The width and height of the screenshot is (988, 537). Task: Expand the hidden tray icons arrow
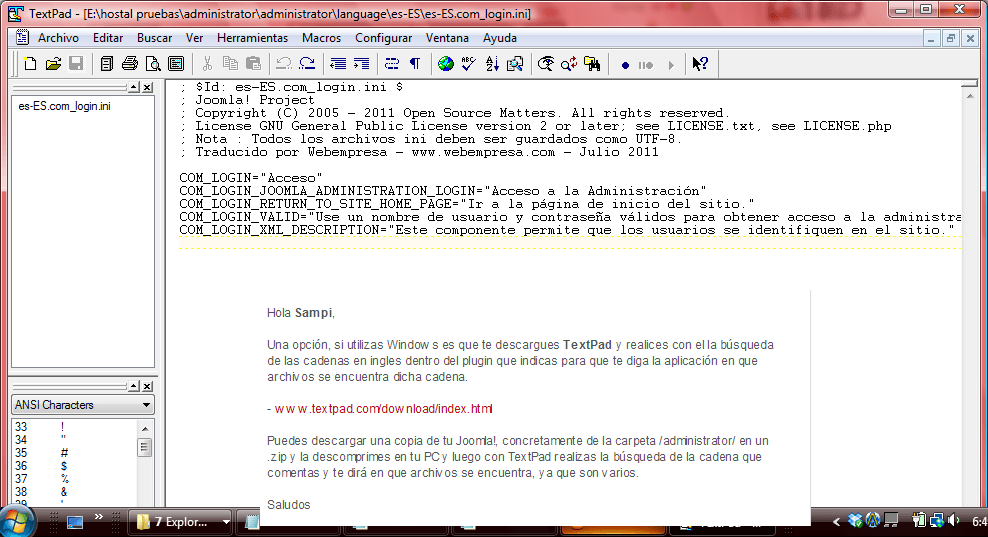(836, 521)
